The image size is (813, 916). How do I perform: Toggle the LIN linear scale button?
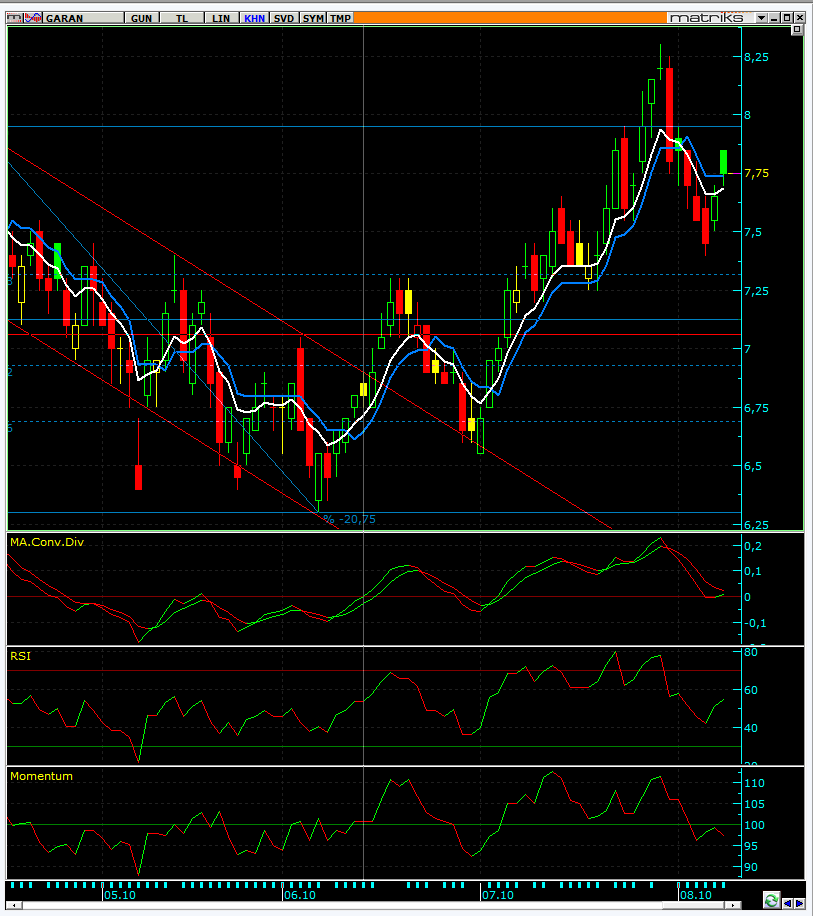point(222,18)
